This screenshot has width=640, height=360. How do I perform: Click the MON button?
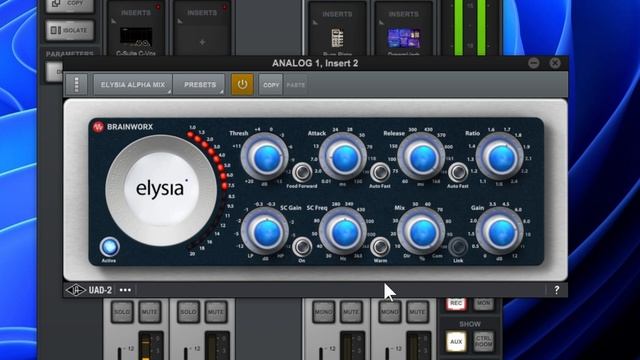point(483,304)
